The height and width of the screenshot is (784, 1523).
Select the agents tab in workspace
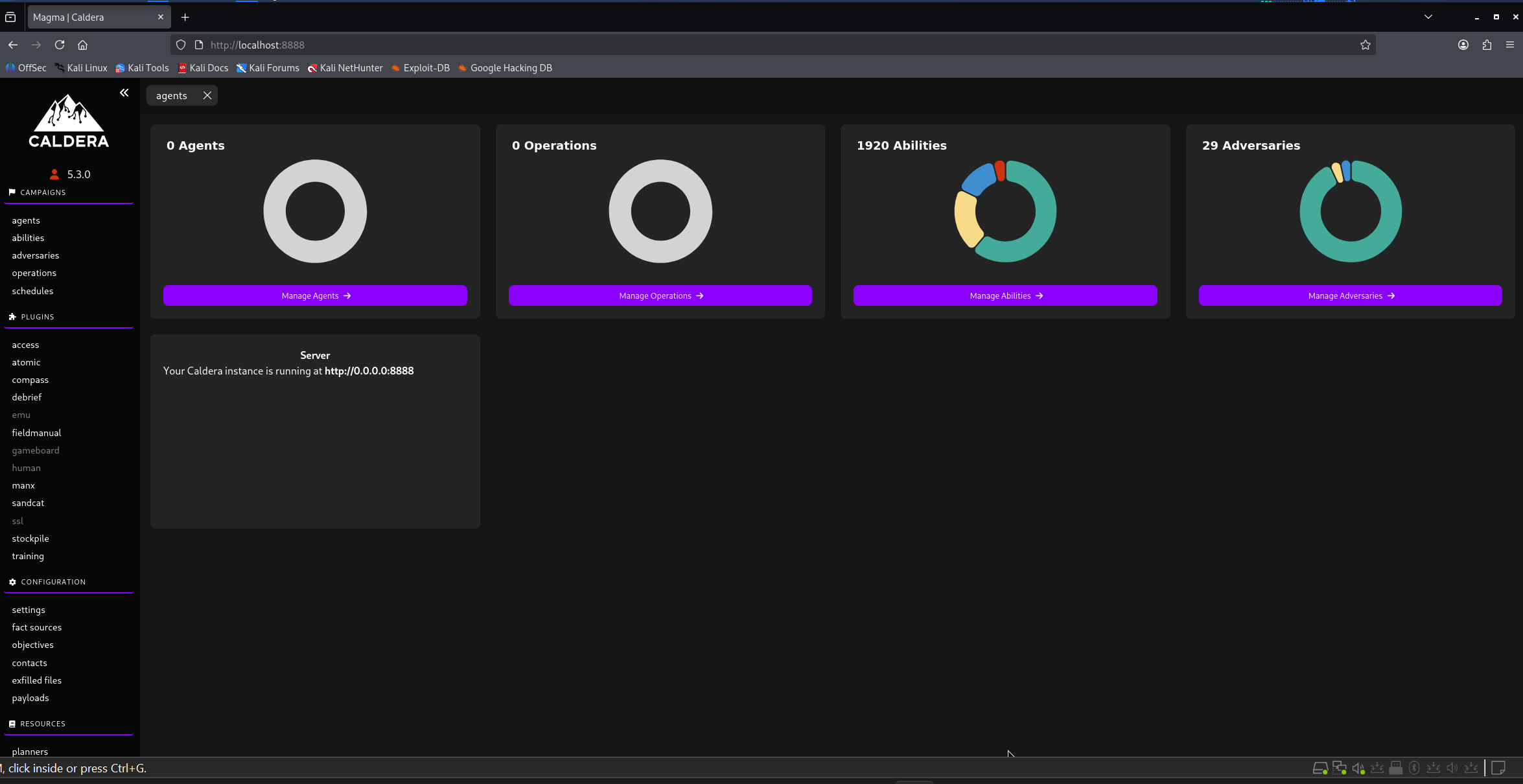tap(172, 95)
